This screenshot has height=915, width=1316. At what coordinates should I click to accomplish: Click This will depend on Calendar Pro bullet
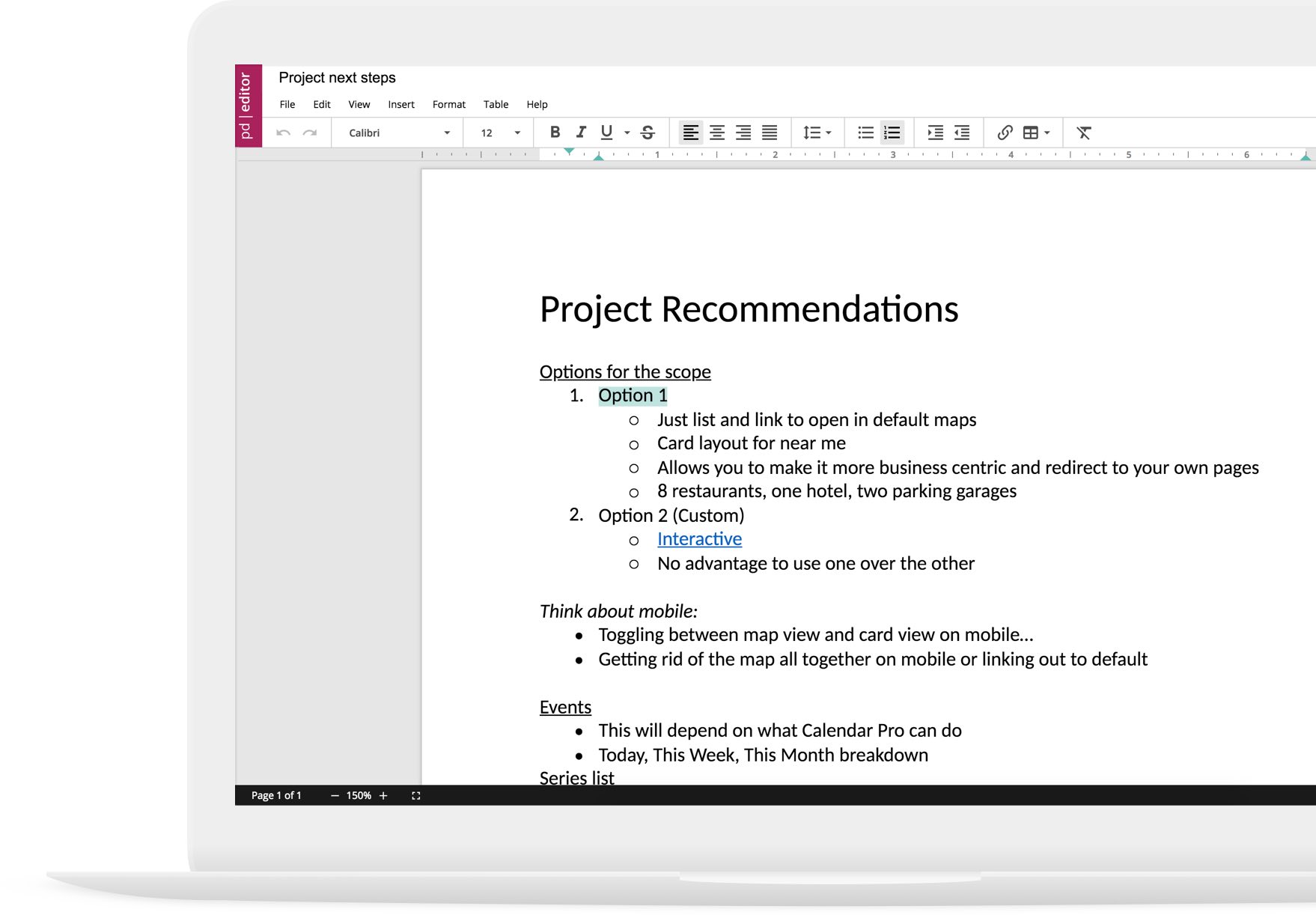779,731
